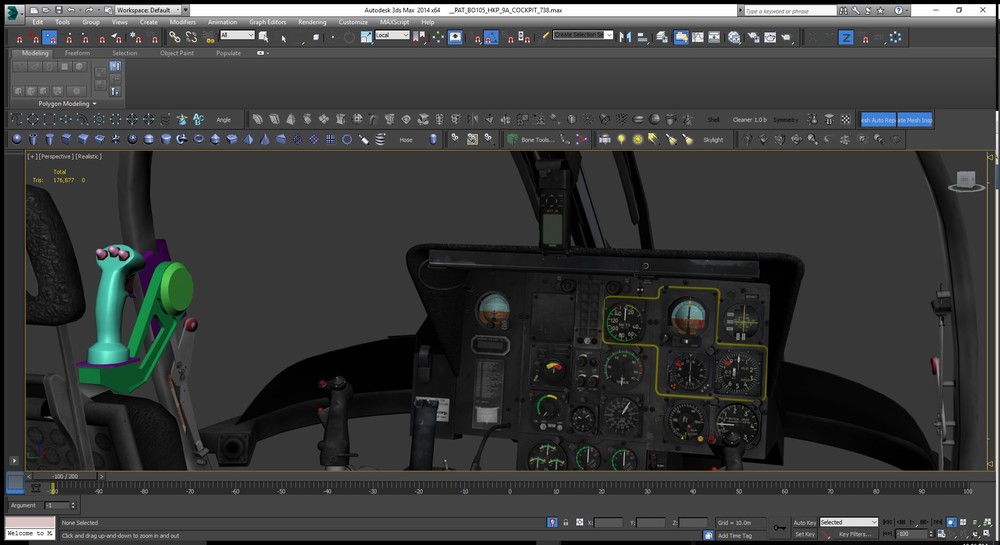Open the Local reference coordinate system dropdown
This screenshot has width=1000, height=545.
click(x=392, y=35)
